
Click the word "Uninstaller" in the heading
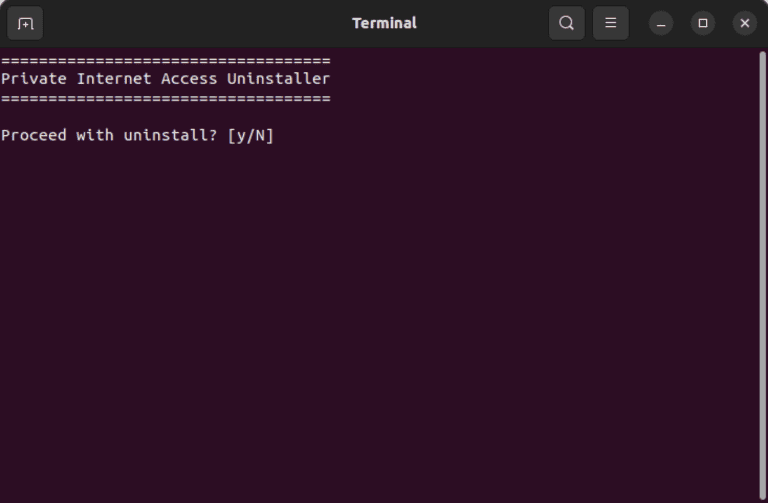(278, 79)
